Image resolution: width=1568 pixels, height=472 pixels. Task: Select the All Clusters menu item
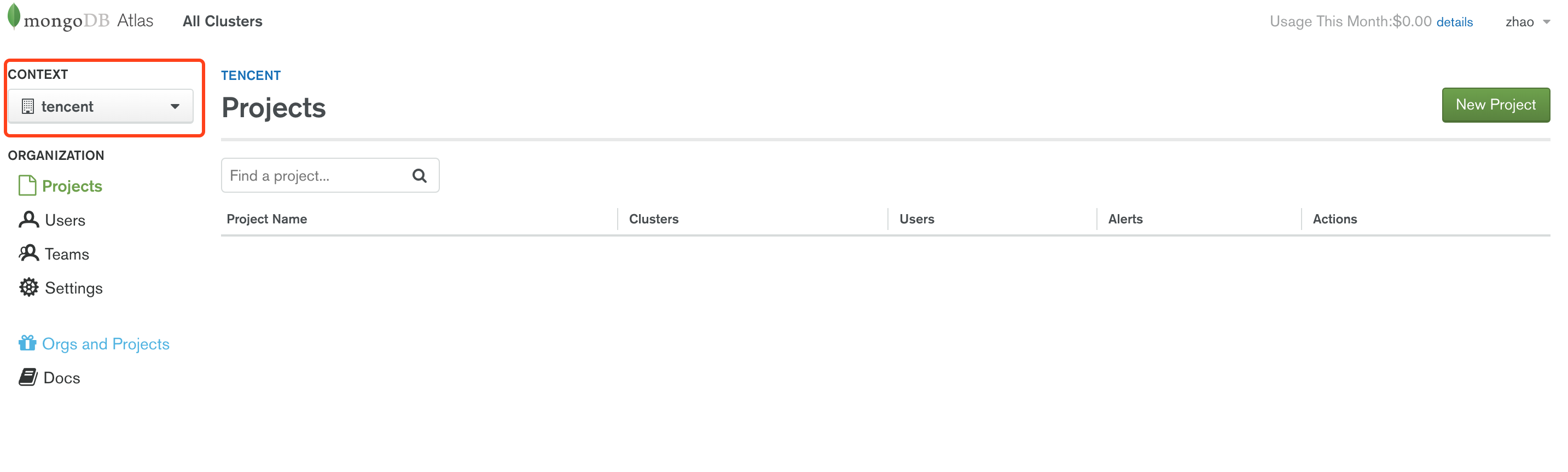coord(222,21)
